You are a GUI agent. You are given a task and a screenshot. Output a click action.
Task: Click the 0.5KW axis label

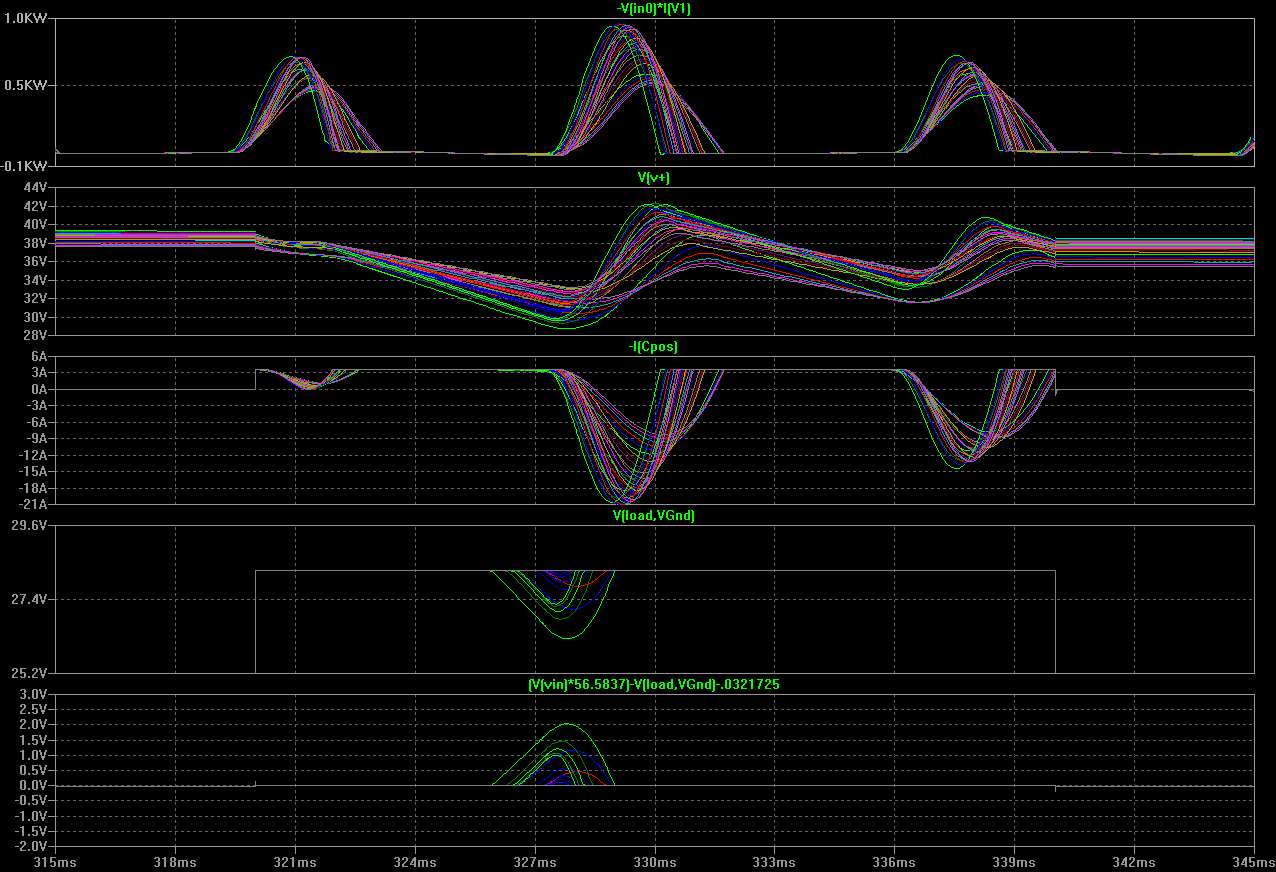point(28,86)
